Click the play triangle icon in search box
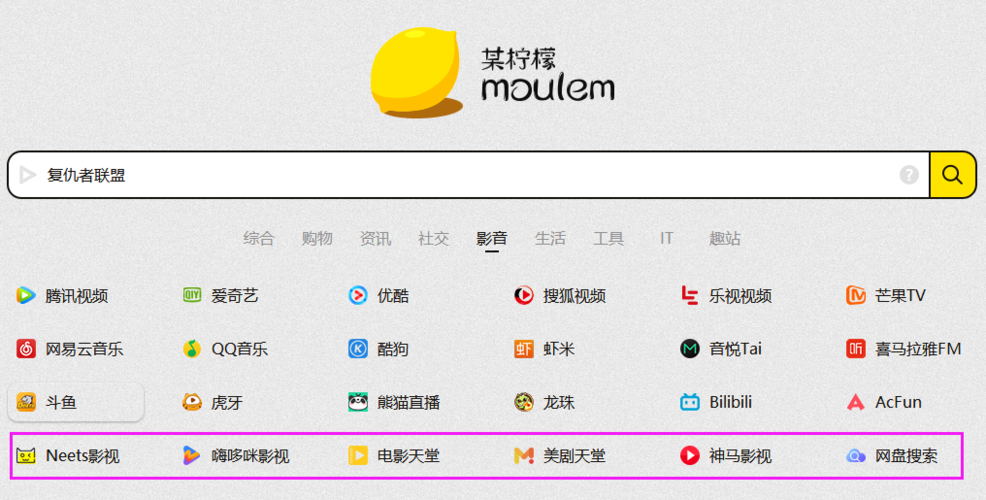The image size is (986, 500). point(28,175)
